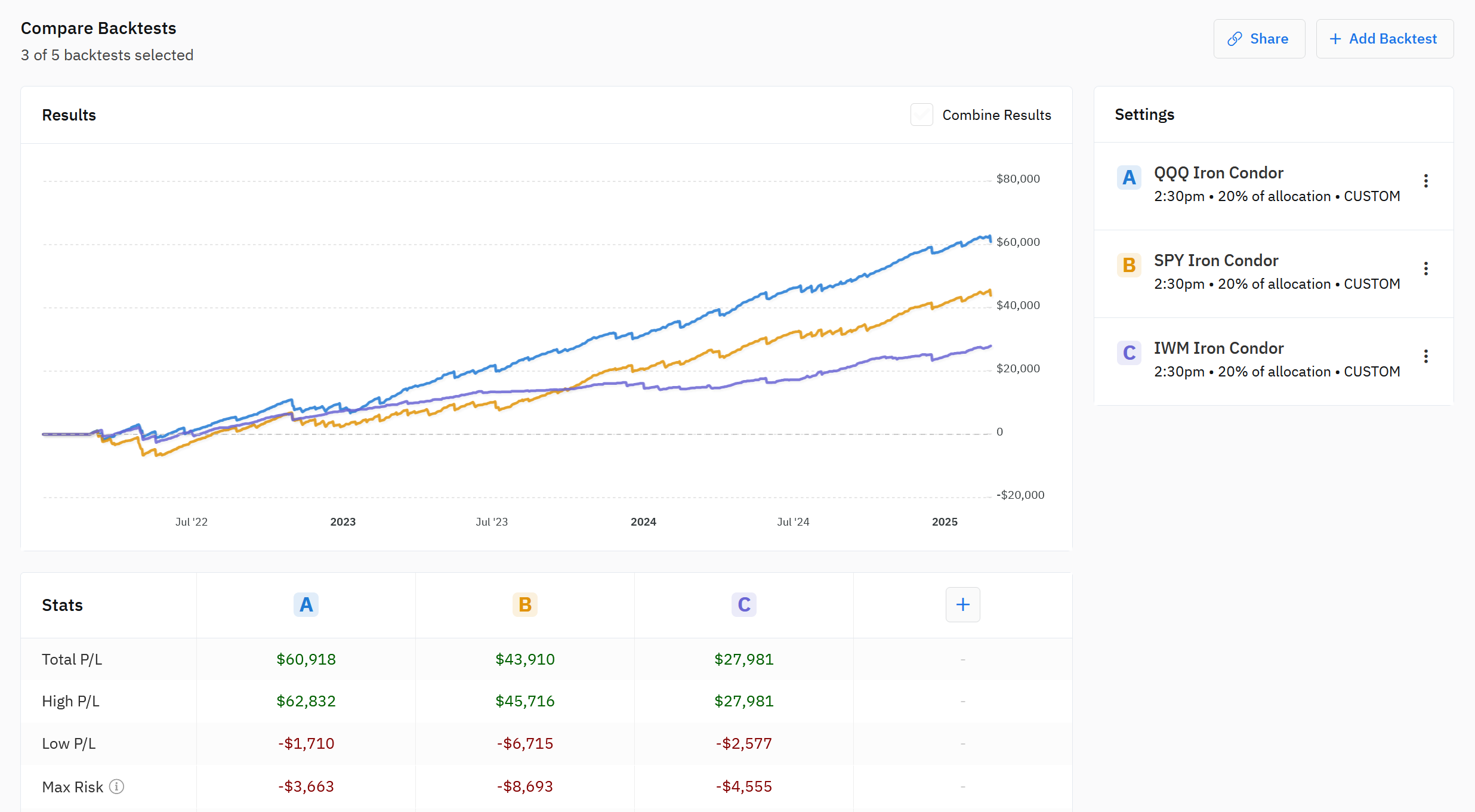Click Total P/L value for backtest A
1475x812 pixels.
pyautogui.click(x=306, y=659)
